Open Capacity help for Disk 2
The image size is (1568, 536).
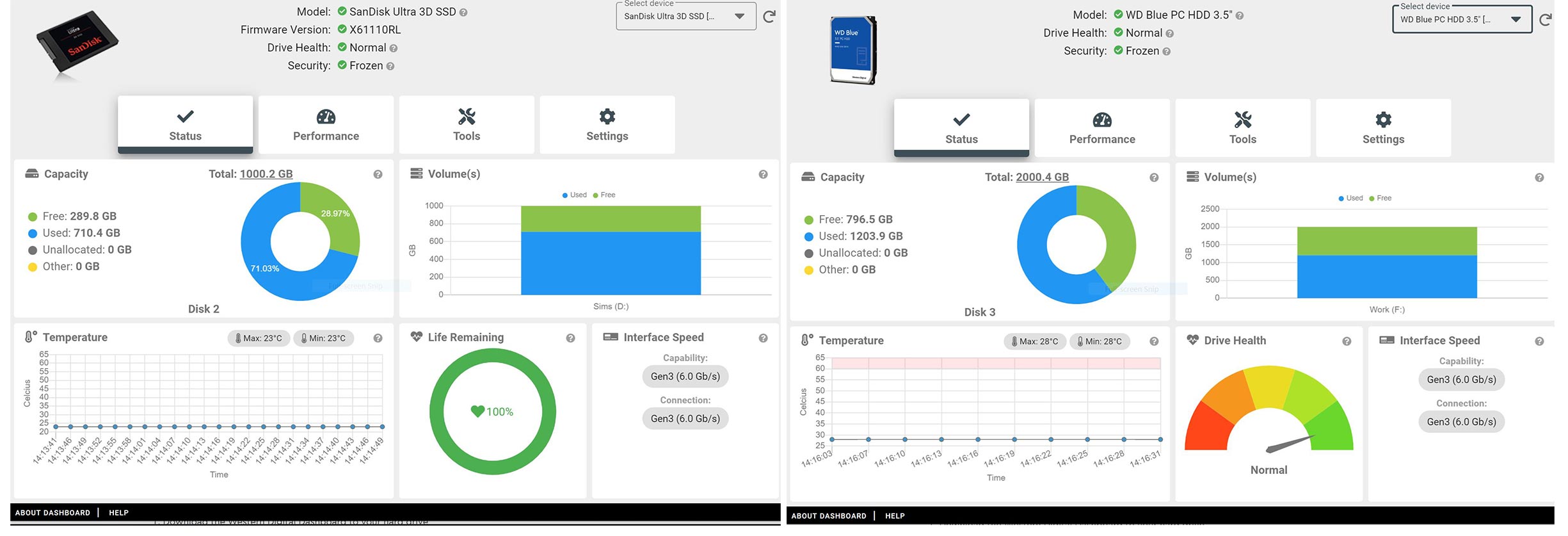click(378, 174)
